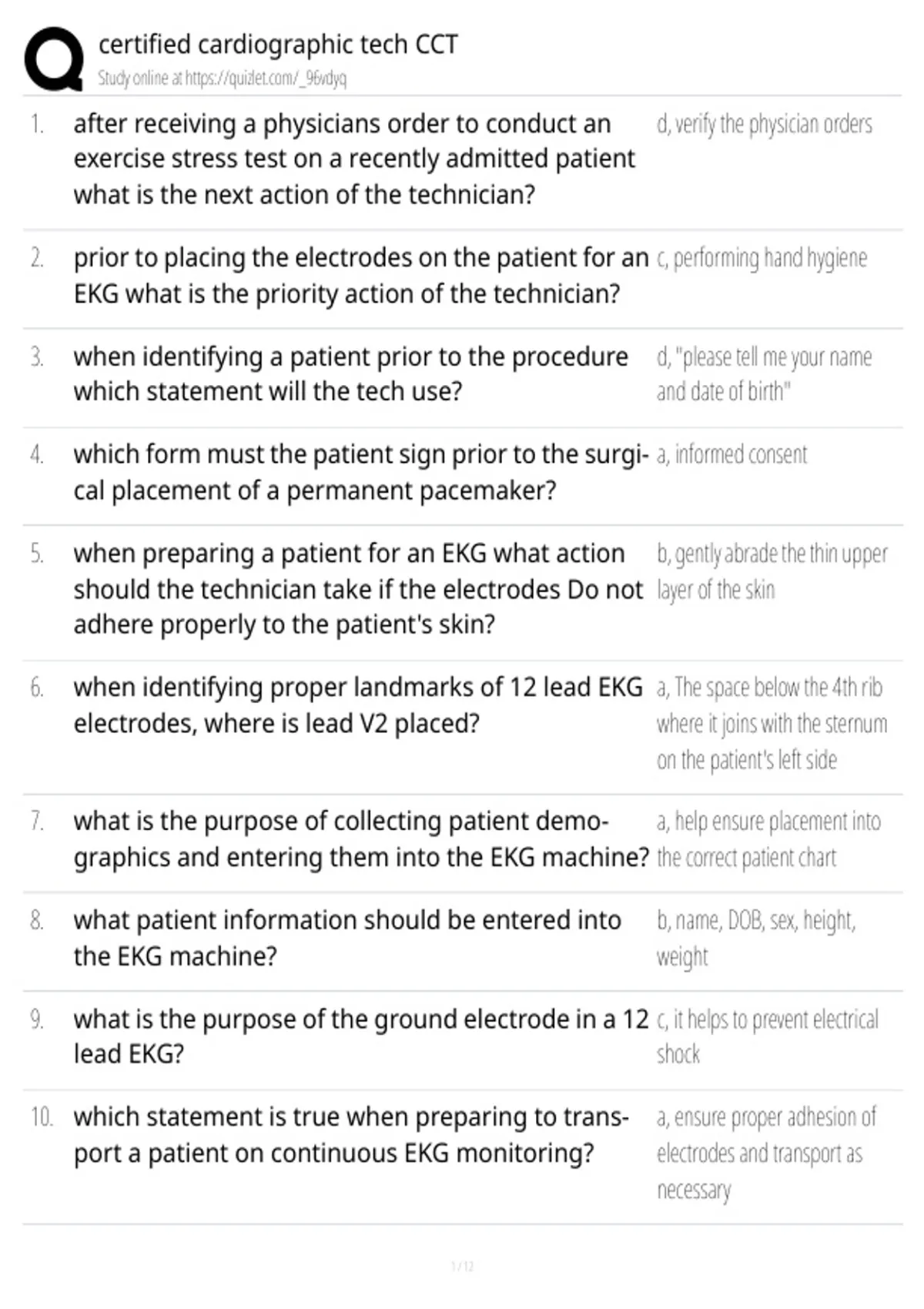The width and height of the screenshot is (924, 1309).
Task: Click answer 'a, ensure proper adhesion of electrodes'
Action: click(x=766, y=1153)
